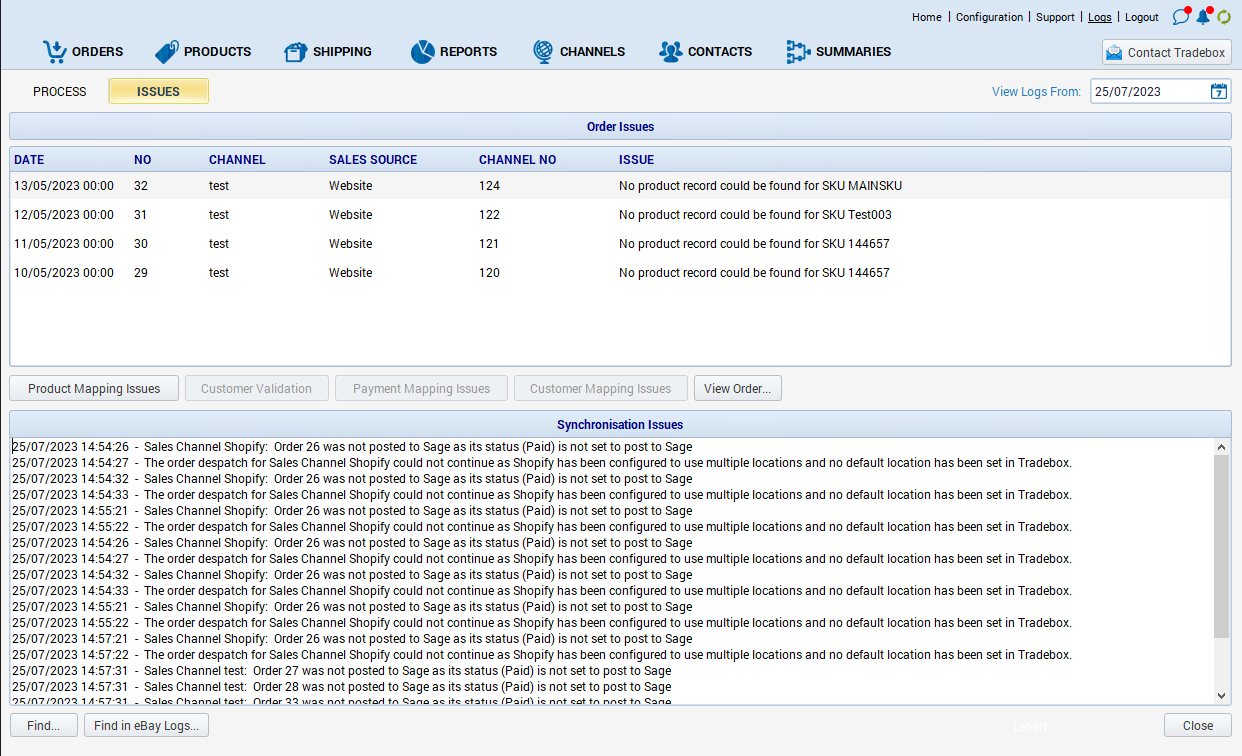Click the green refresh sync icon
The height and width of the screenshot is (756, 1242).
pos(1223,17)
